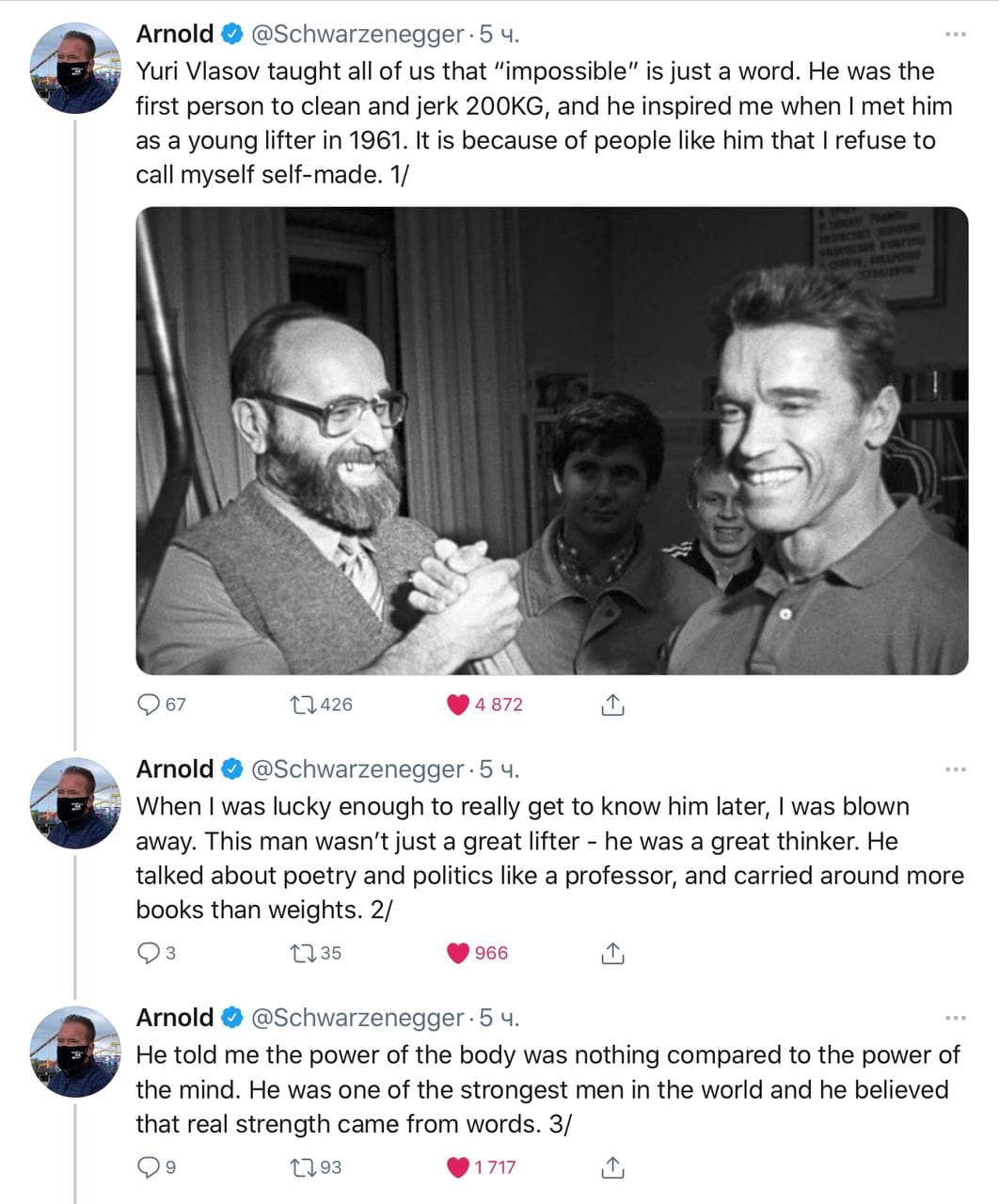999x1204 pixels.
Task: Retweet the first tweet with 426 retweets
Action: click(304, 705)
